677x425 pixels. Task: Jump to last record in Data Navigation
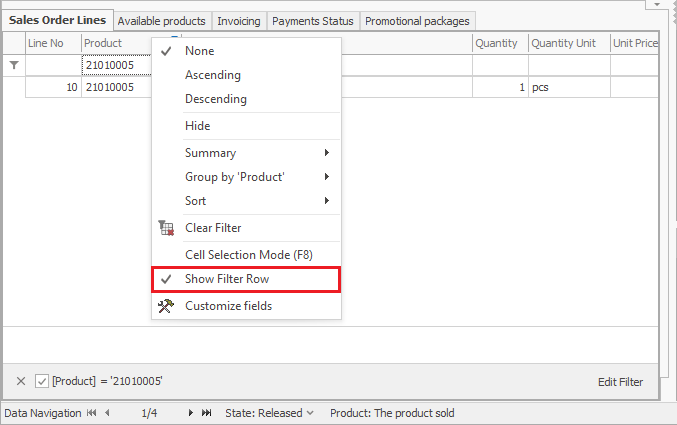207,413
